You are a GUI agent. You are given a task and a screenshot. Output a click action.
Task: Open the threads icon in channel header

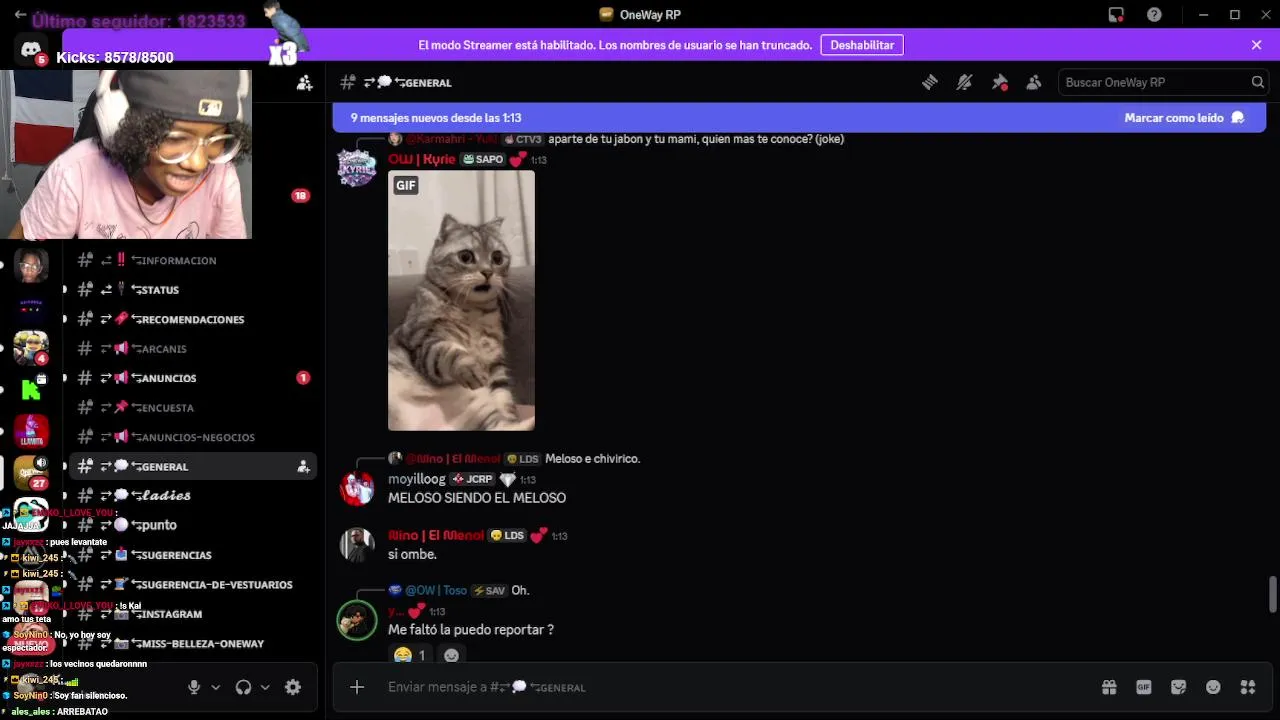930,82
